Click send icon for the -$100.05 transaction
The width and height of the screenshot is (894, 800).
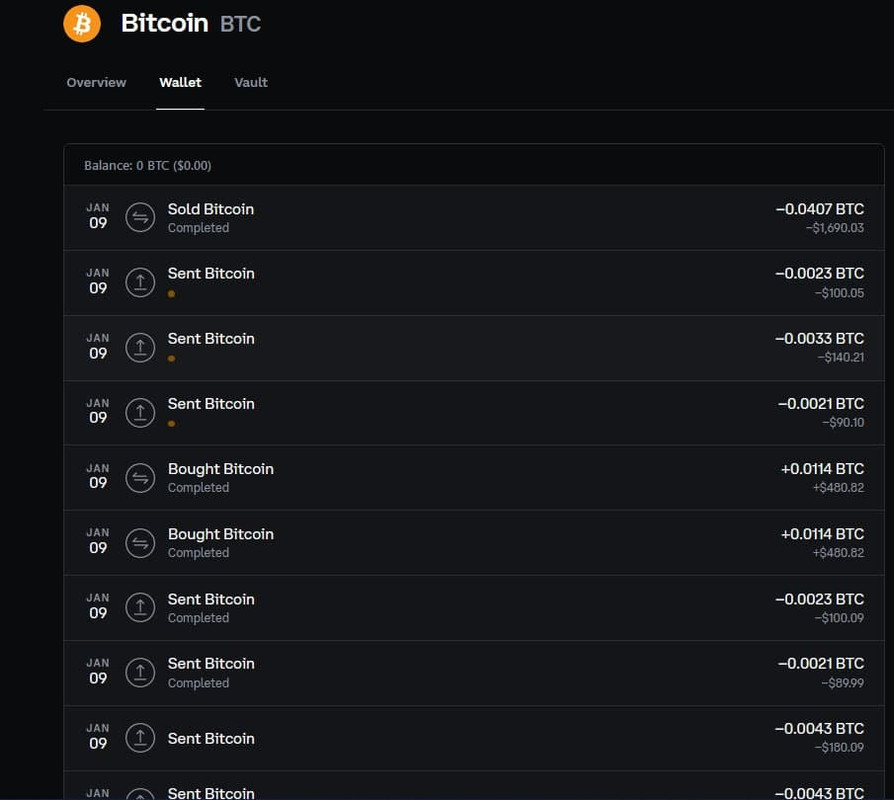pos(140,282)
